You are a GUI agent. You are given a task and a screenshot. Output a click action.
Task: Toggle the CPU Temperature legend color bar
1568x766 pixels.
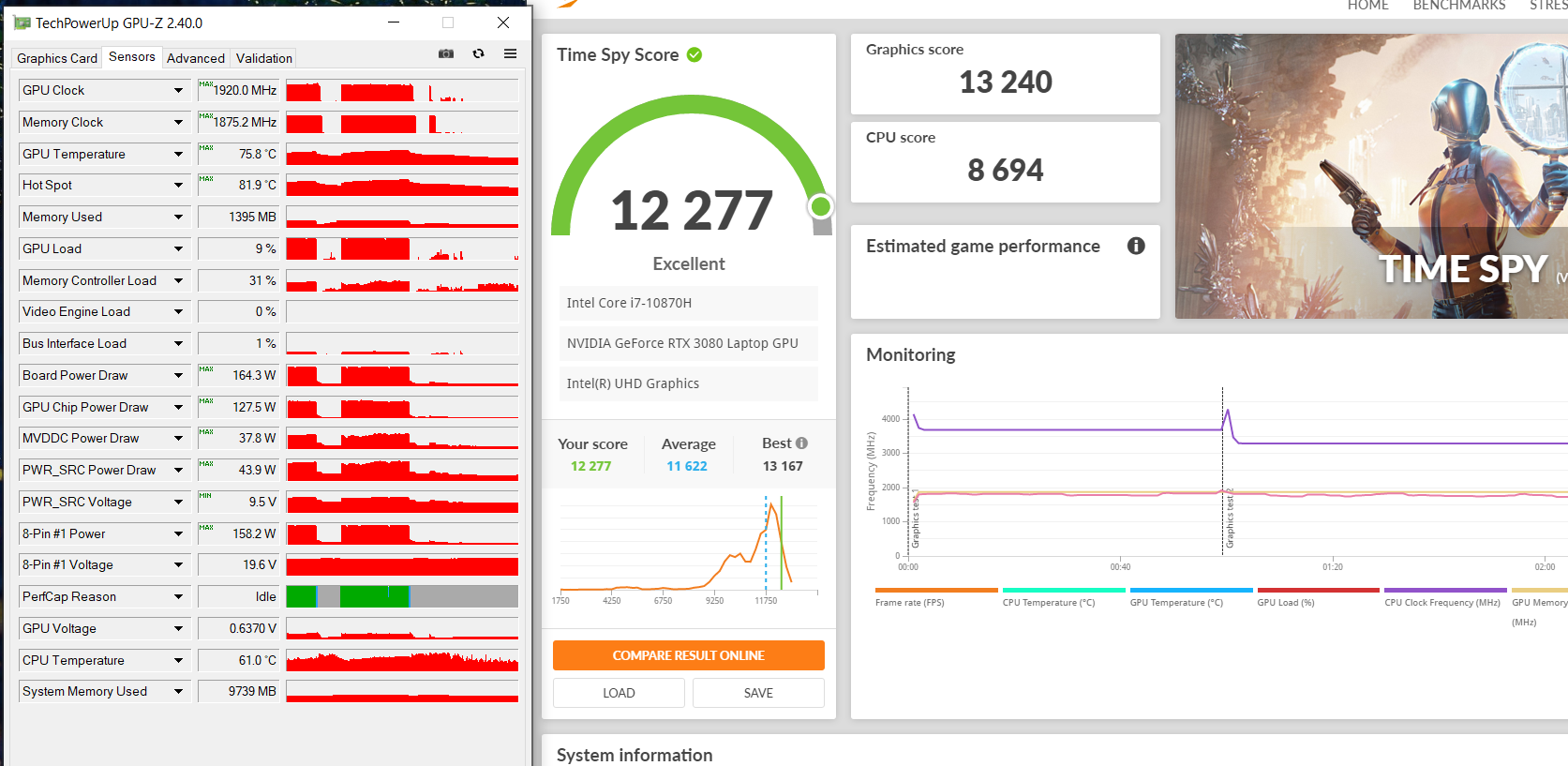pyautogui.click(x=1064, y=590)
